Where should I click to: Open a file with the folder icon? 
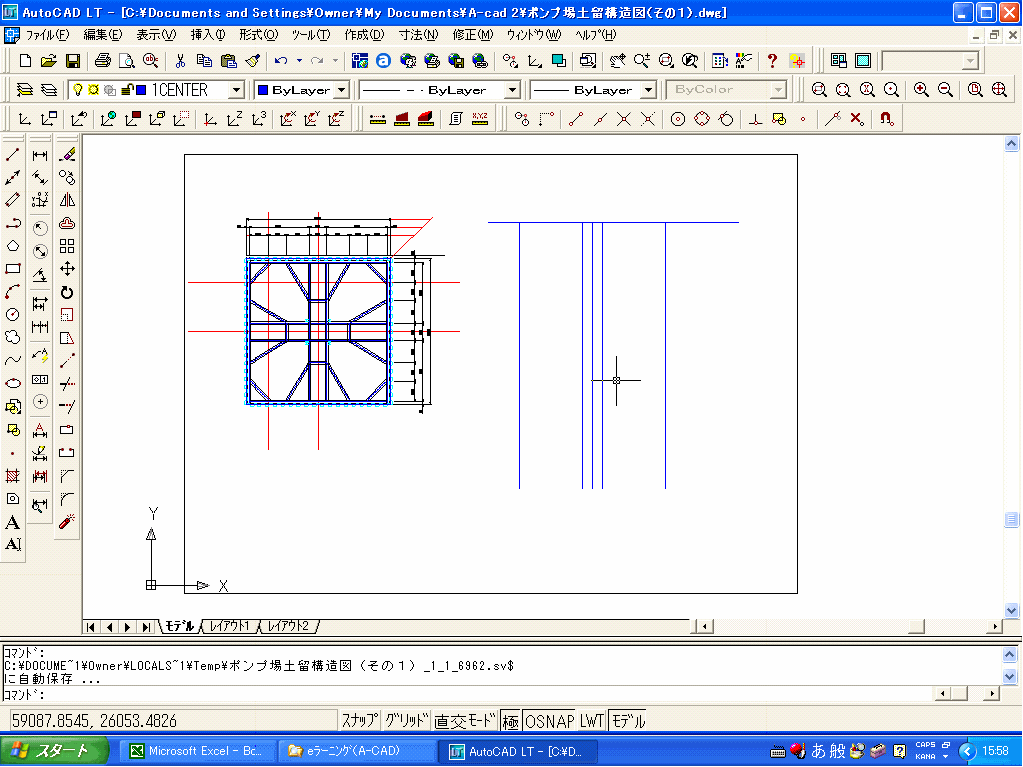click(x=48, y=61)
